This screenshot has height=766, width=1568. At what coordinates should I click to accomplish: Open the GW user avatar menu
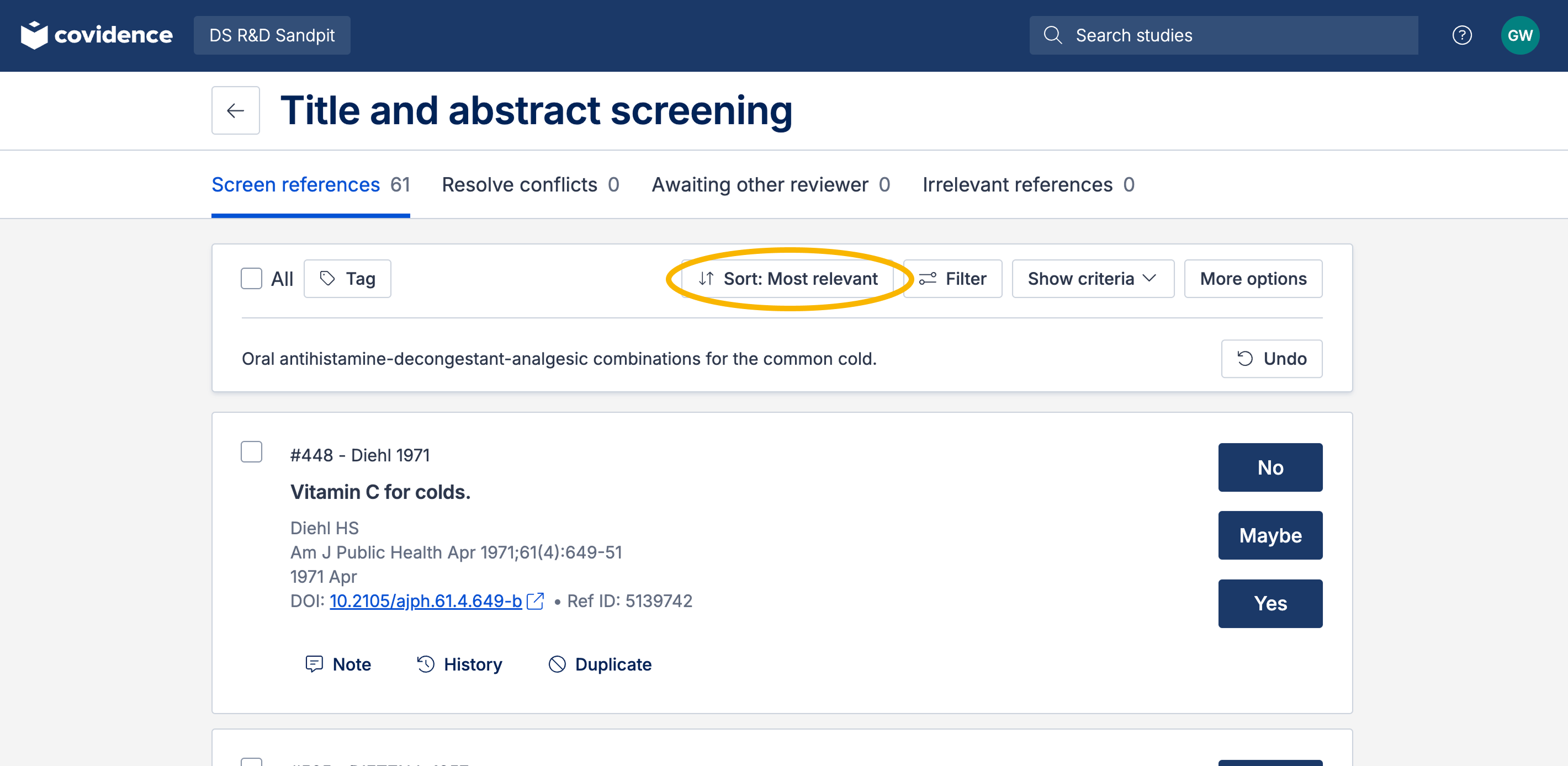click(x=1519, y=35)
